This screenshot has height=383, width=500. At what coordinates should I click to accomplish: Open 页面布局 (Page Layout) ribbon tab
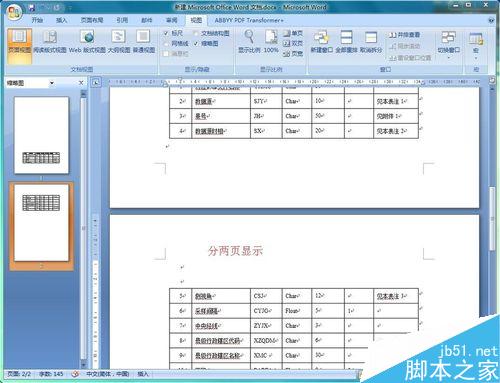pos(92,20)
